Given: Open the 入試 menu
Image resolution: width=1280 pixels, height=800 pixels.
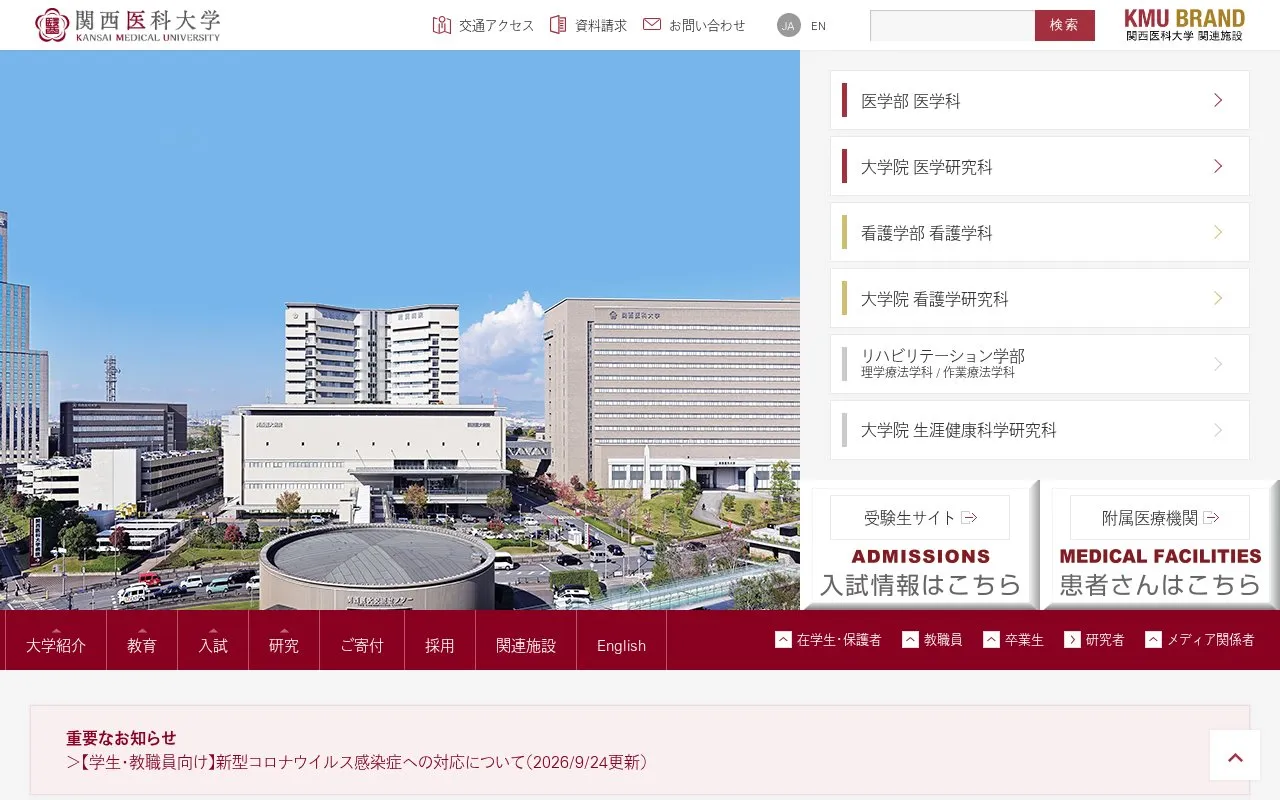Looking at the screenshot, I should tap(213, 640).
